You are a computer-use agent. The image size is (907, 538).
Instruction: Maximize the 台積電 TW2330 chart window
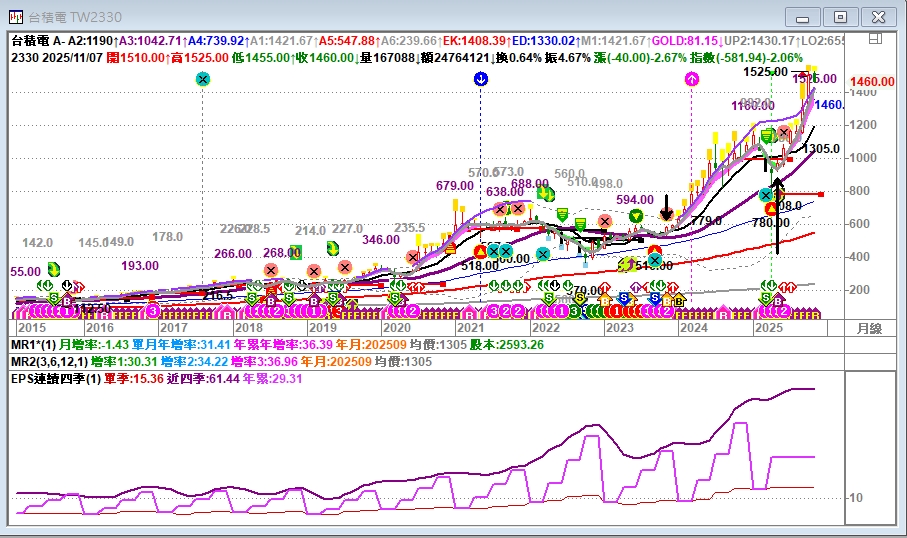(840, 17)
